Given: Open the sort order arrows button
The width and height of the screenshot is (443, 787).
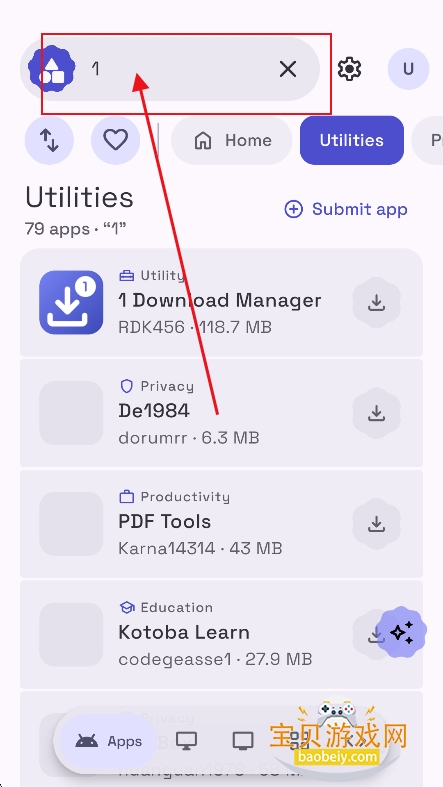Looking at the screenshot, I should [49, 141].
